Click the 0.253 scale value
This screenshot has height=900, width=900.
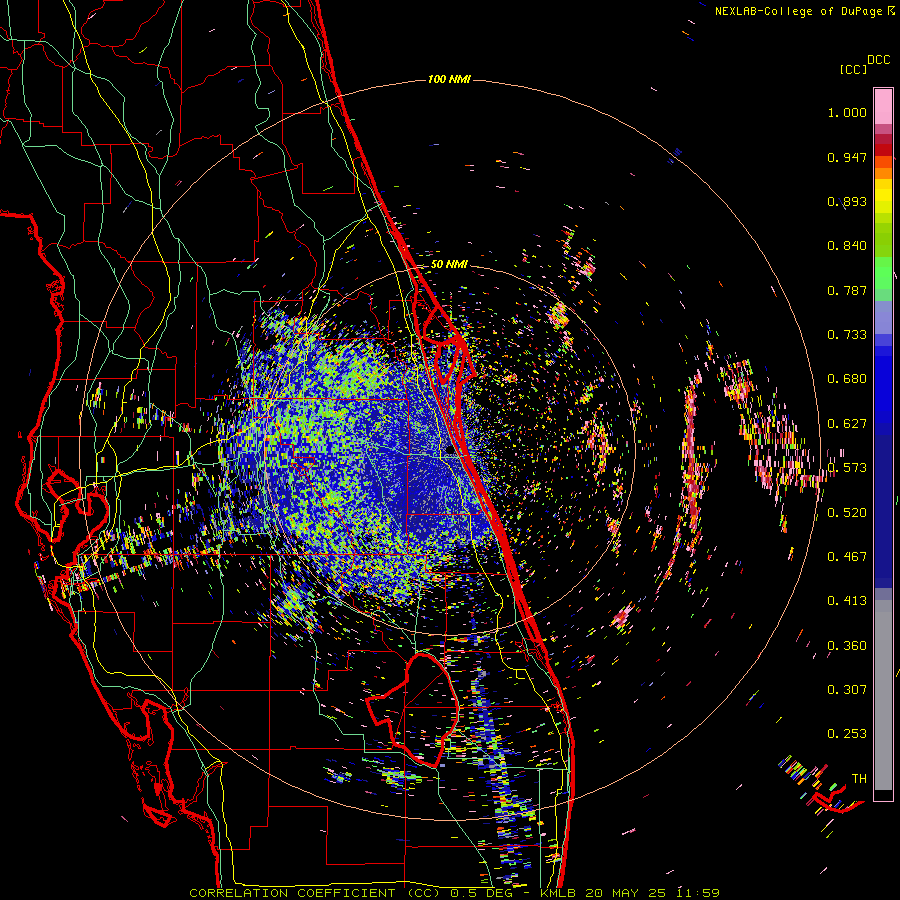click(847, 734)
